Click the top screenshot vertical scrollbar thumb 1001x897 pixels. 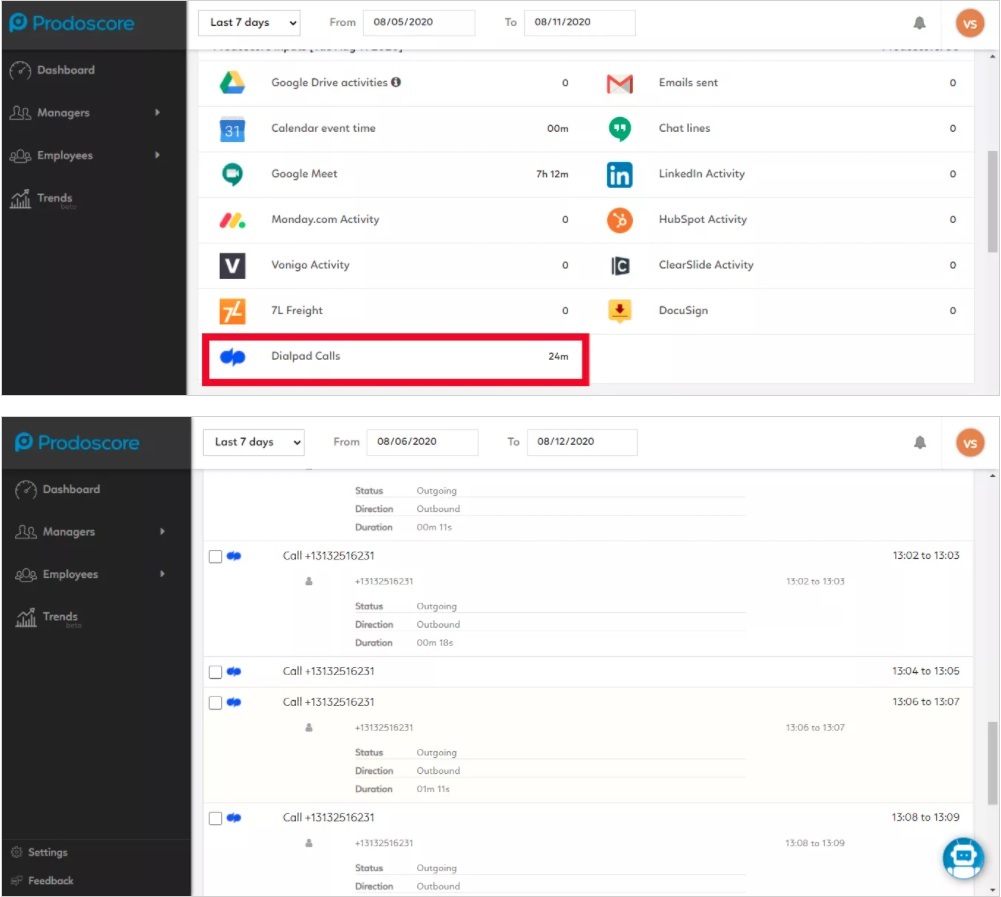tap(992, 202)
